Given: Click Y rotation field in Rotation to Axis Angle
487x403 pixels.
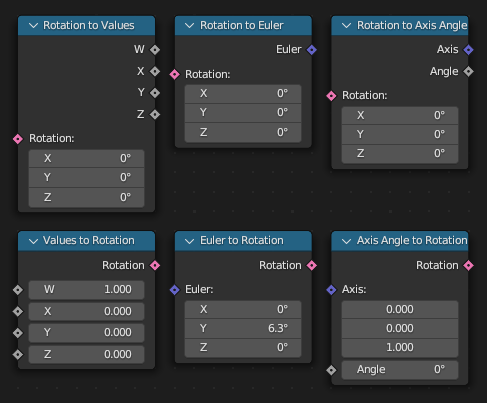Looking at the screenshot, I should 400,134.
